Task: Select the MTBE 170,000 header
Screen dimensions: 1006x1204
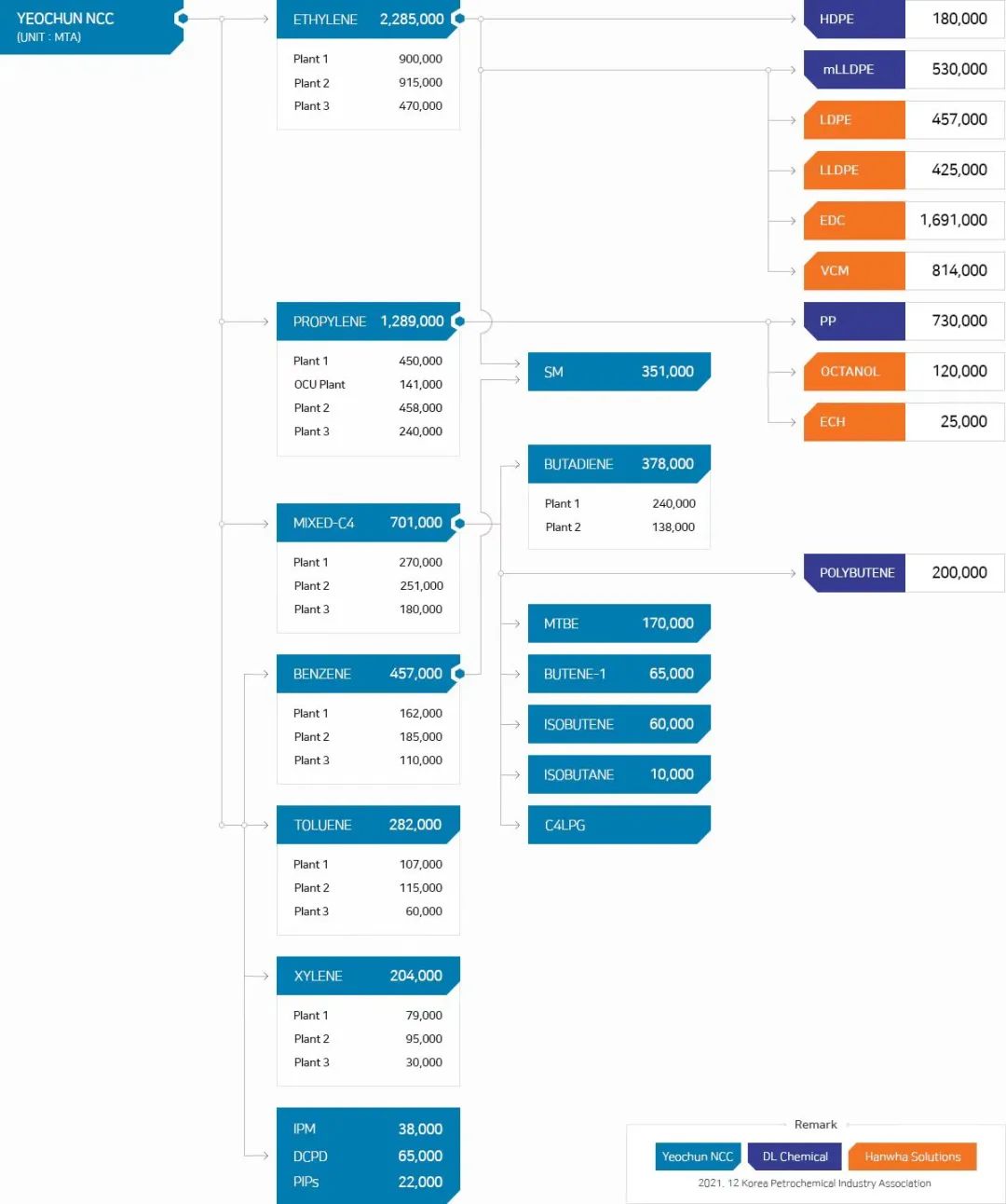Action: tap(619, 623)
